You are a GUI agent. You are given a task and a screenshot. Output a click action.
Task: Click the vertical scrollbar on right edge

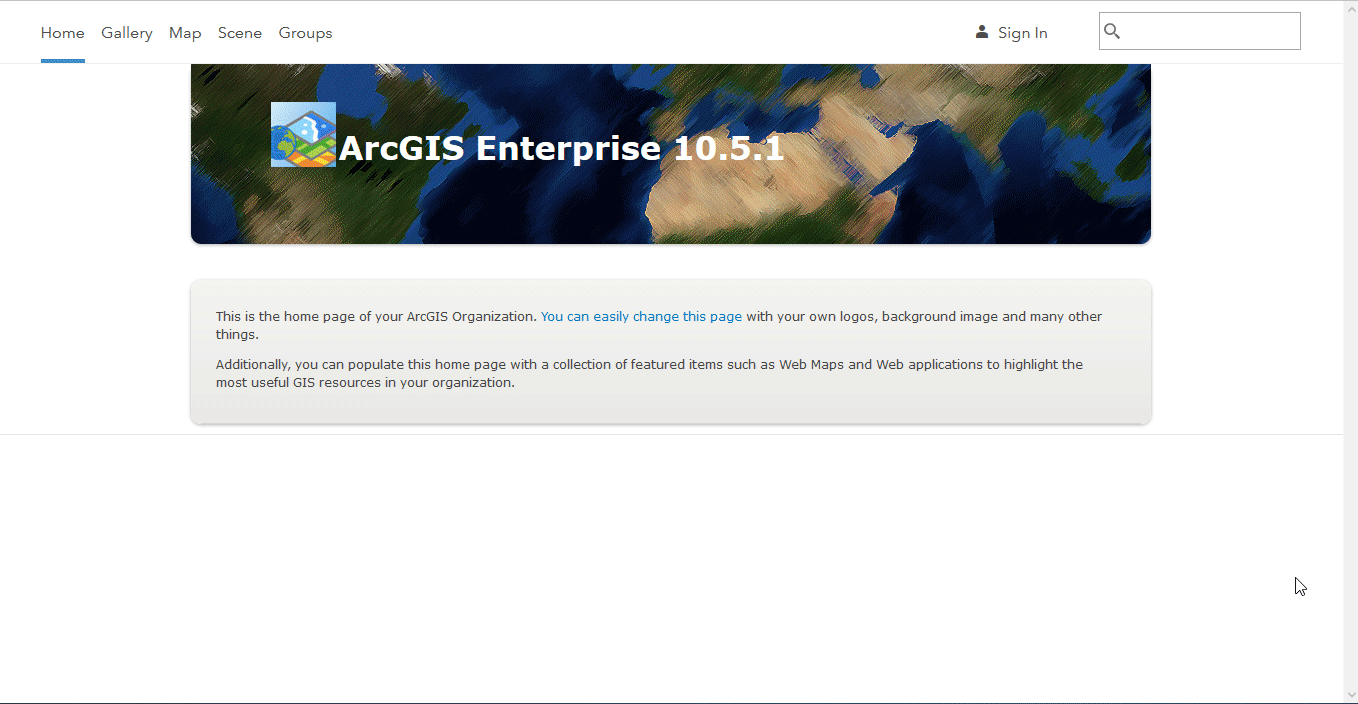tap(1350, 352)
